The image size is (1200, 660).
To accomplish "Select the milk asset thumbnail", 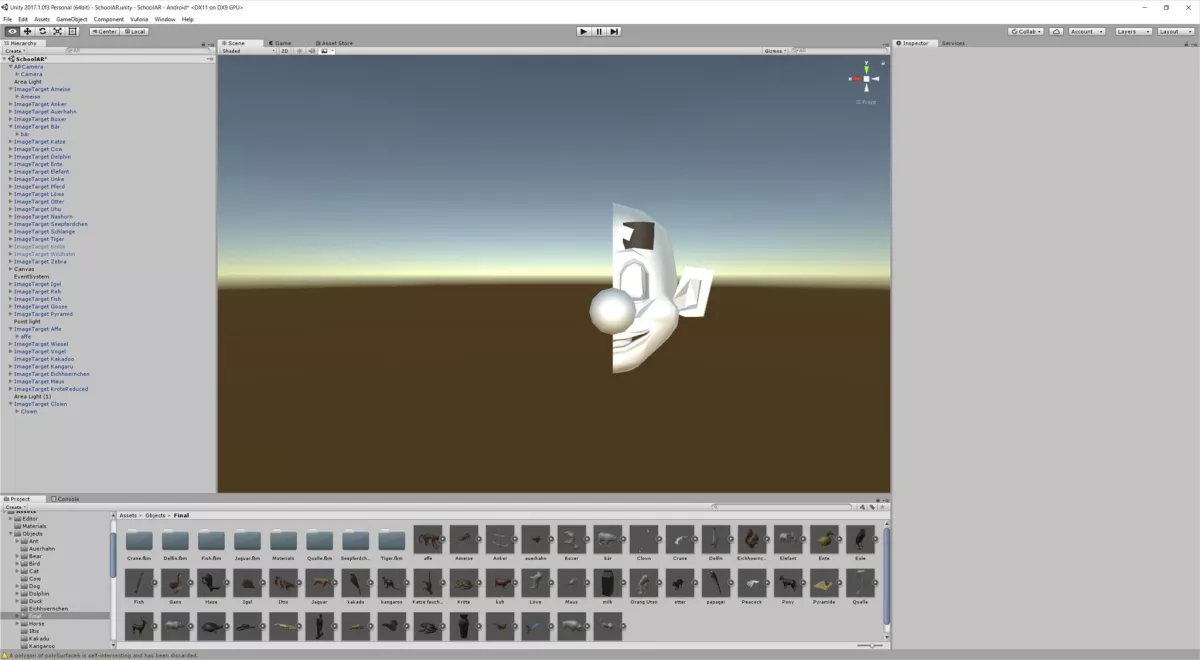I will coord(608,583).
